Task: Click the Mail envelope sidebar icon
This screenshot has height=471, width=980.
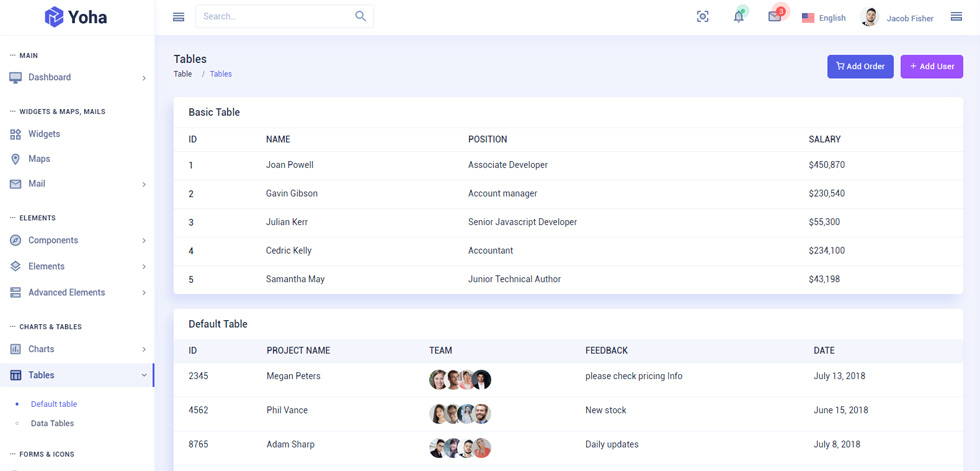Action: tap(16, 184)
